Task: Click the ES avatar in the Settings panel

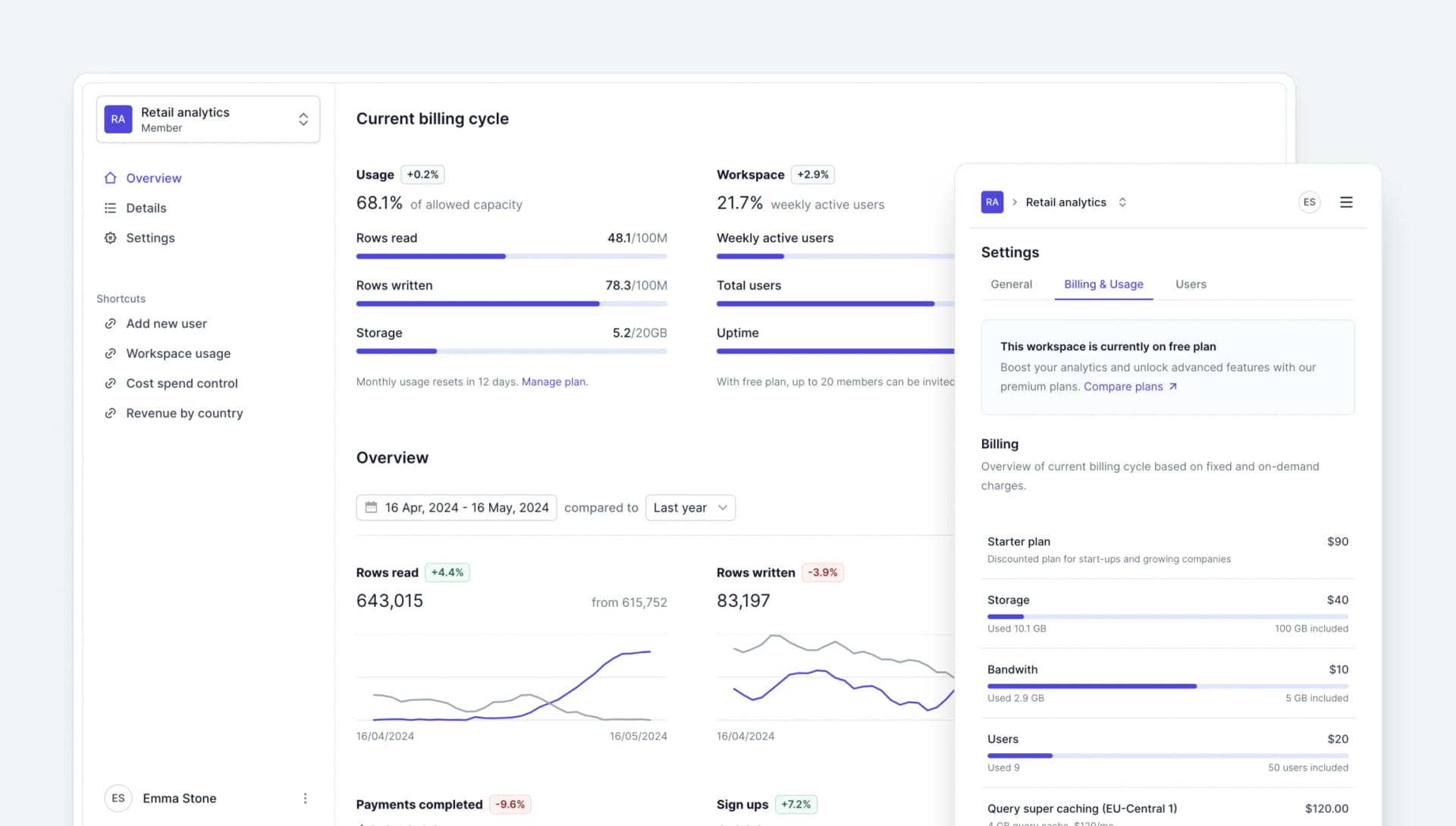Action: click(1309, 202)
